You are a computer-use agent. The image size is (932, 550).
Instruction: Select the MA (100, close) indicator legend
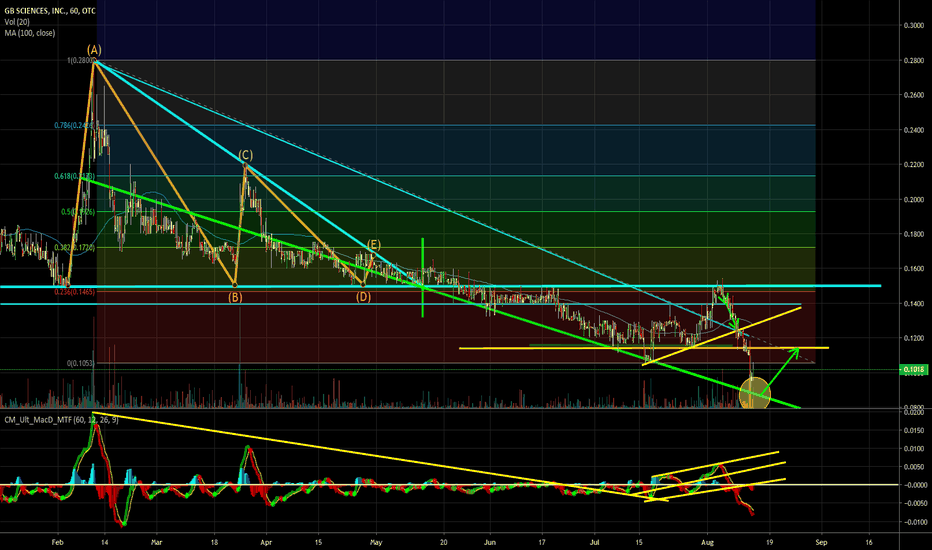30,33
